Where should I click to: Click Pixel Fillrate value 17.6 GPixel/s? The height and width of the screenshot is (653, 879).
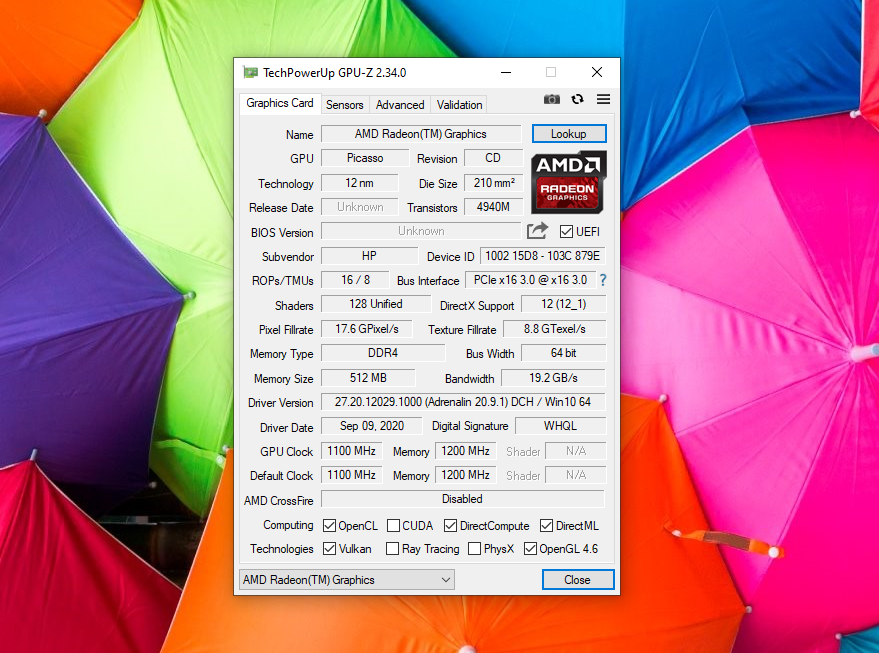pos(367,329)
